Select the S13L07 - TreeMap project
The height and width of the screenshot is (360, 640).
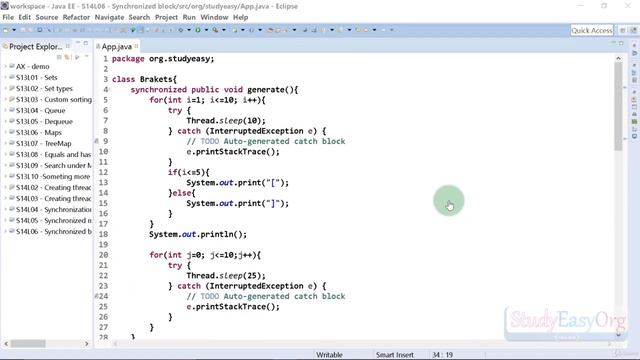(x=44, y=143)
